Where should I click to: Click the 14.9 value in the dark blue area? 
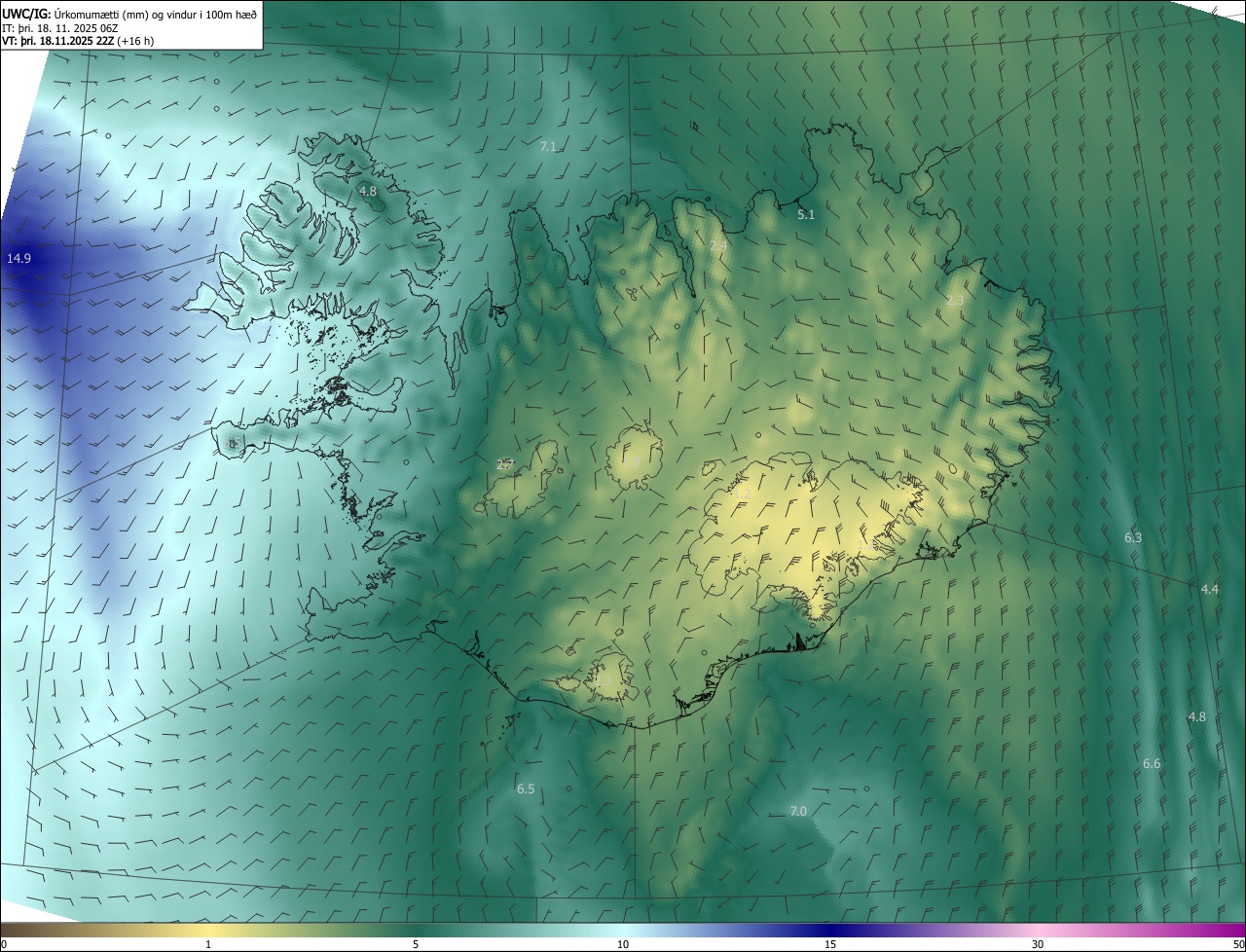pos(18,258)
